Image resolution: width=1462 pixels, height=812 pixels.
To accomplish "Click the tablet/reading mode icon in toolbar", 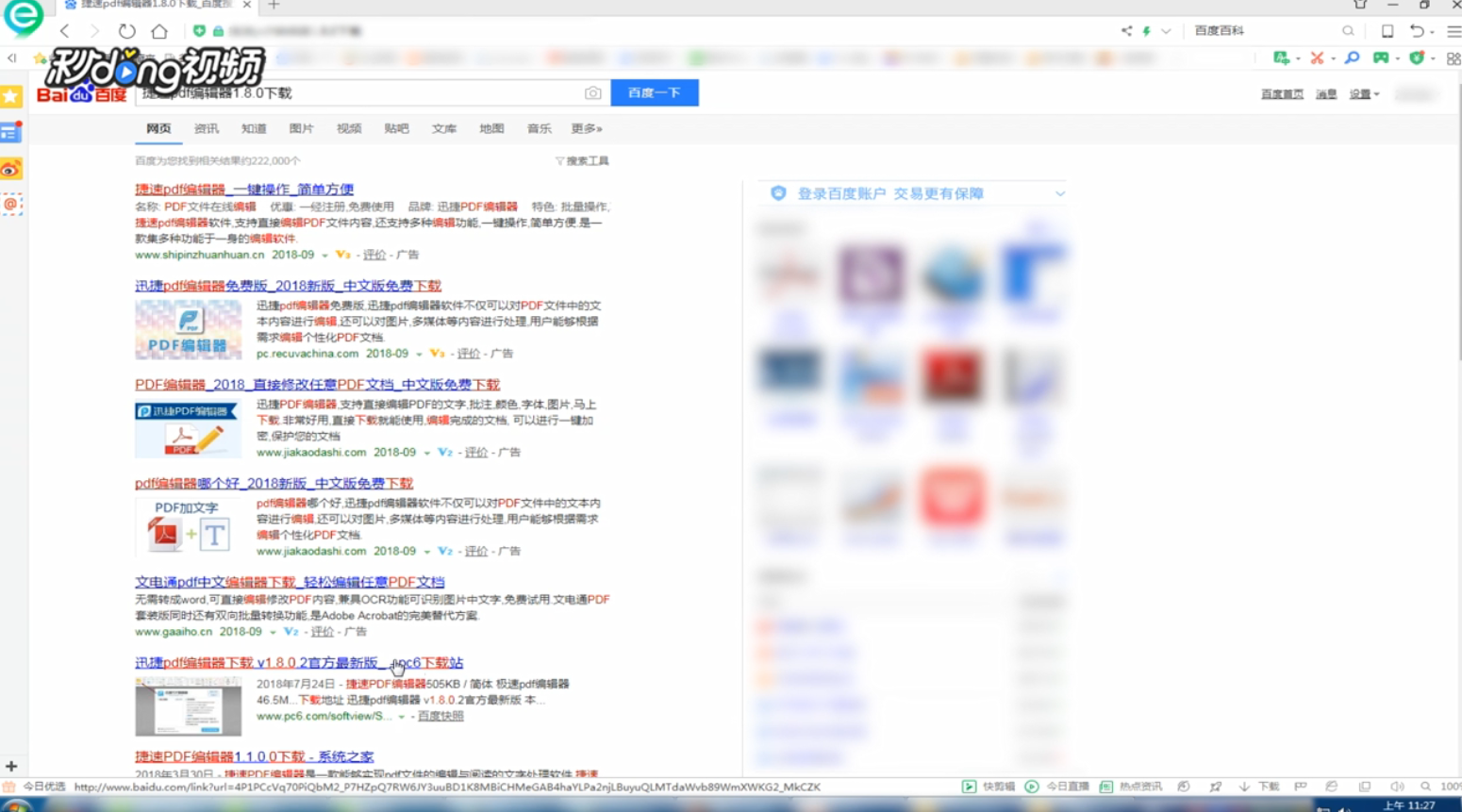I will [x=1387, y=31].
